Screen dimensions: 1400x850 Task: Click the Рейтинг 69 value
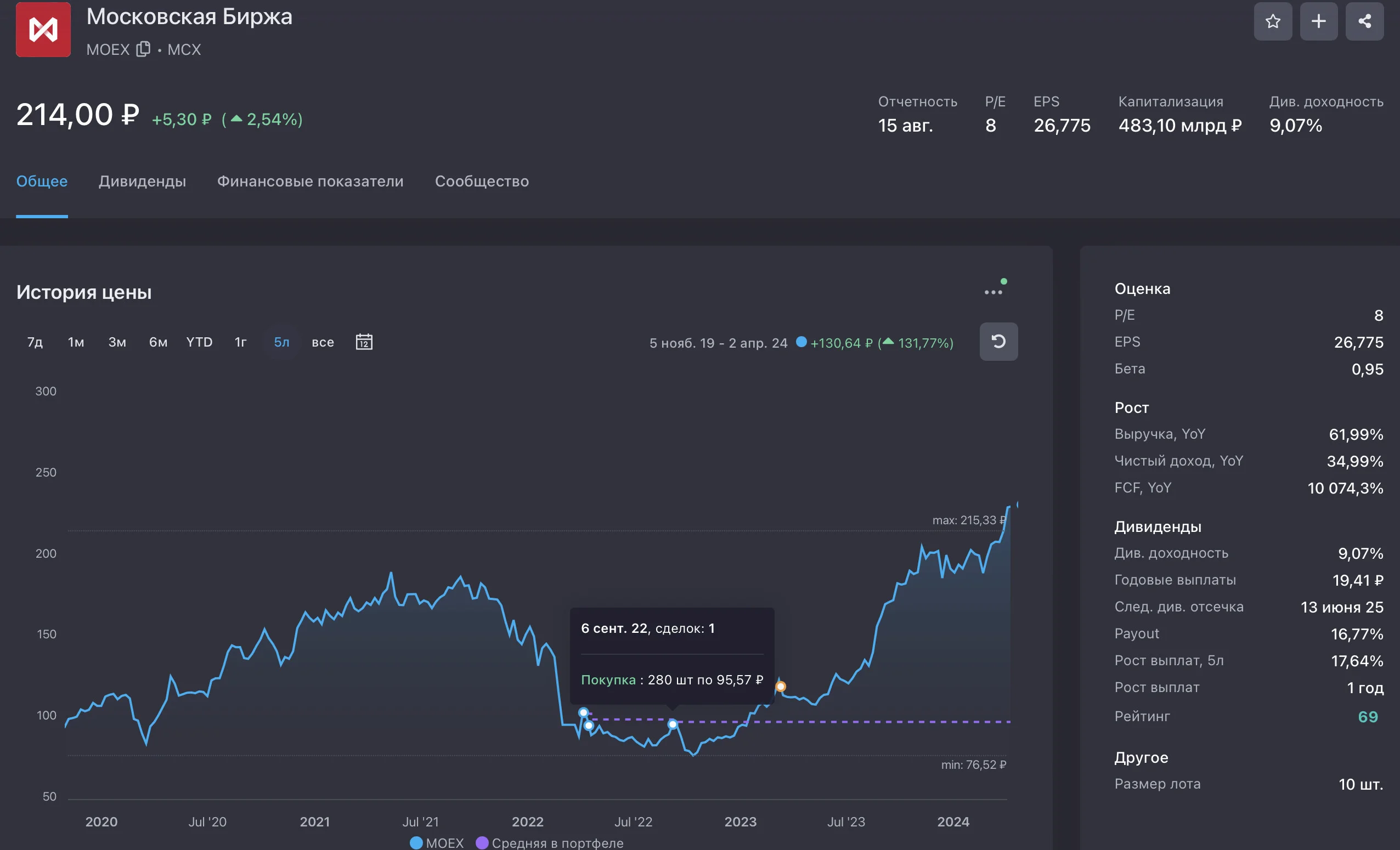[1368, 717]
